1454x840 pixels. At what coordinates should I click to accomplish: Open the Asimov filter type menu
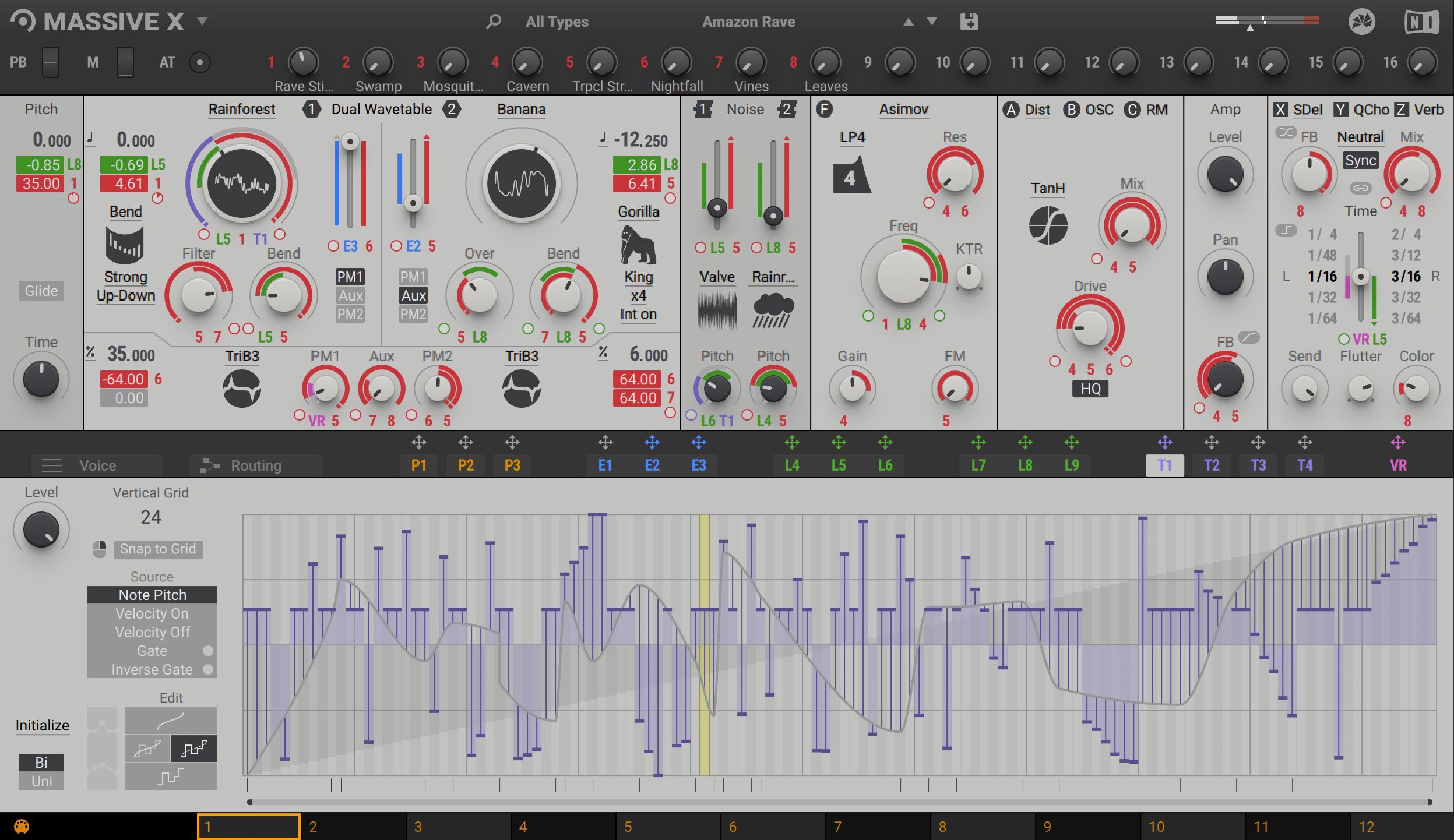tap(903, 109)
